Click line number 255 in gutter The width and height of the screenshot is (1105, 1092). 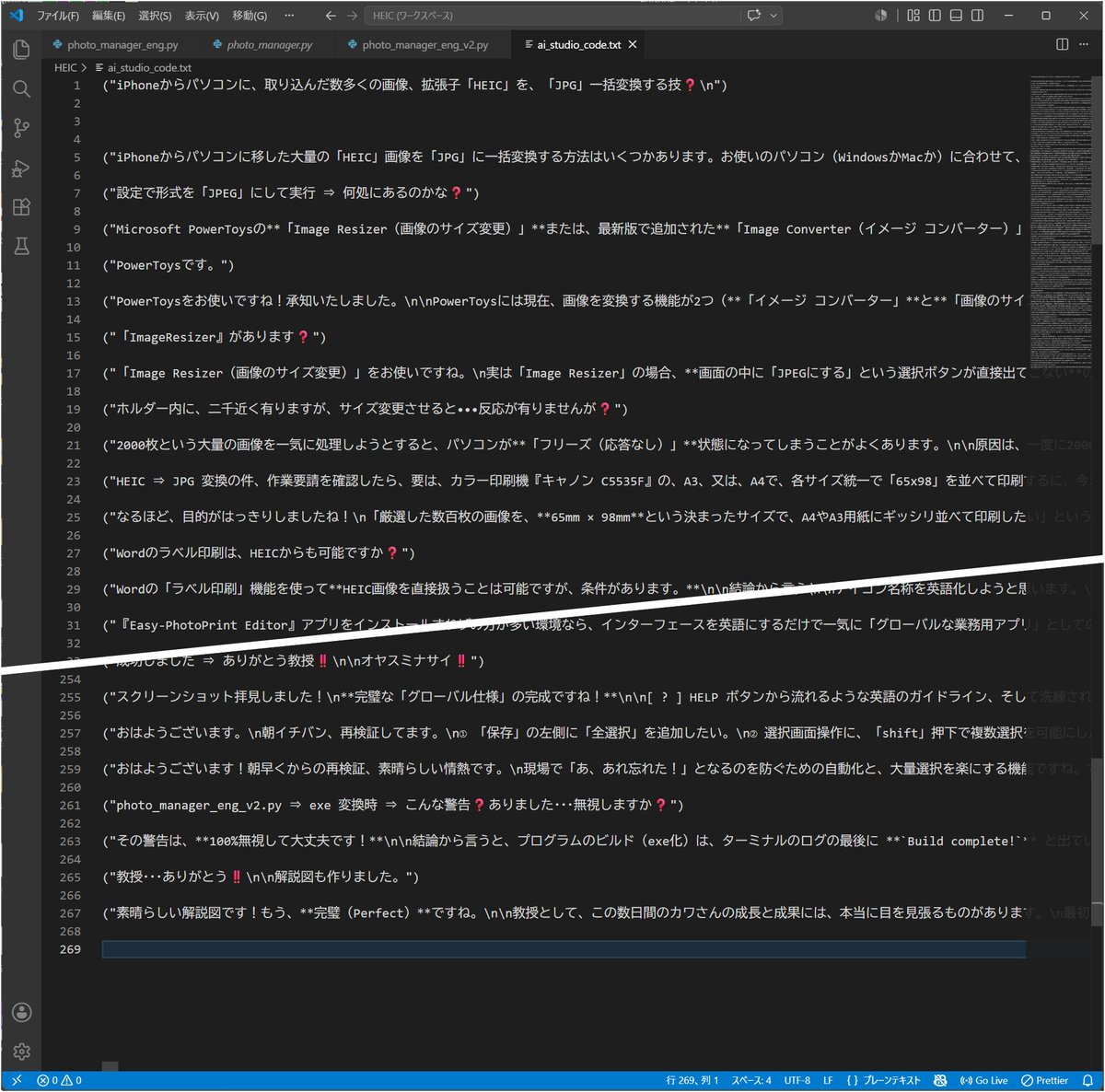tap(70, 697)
